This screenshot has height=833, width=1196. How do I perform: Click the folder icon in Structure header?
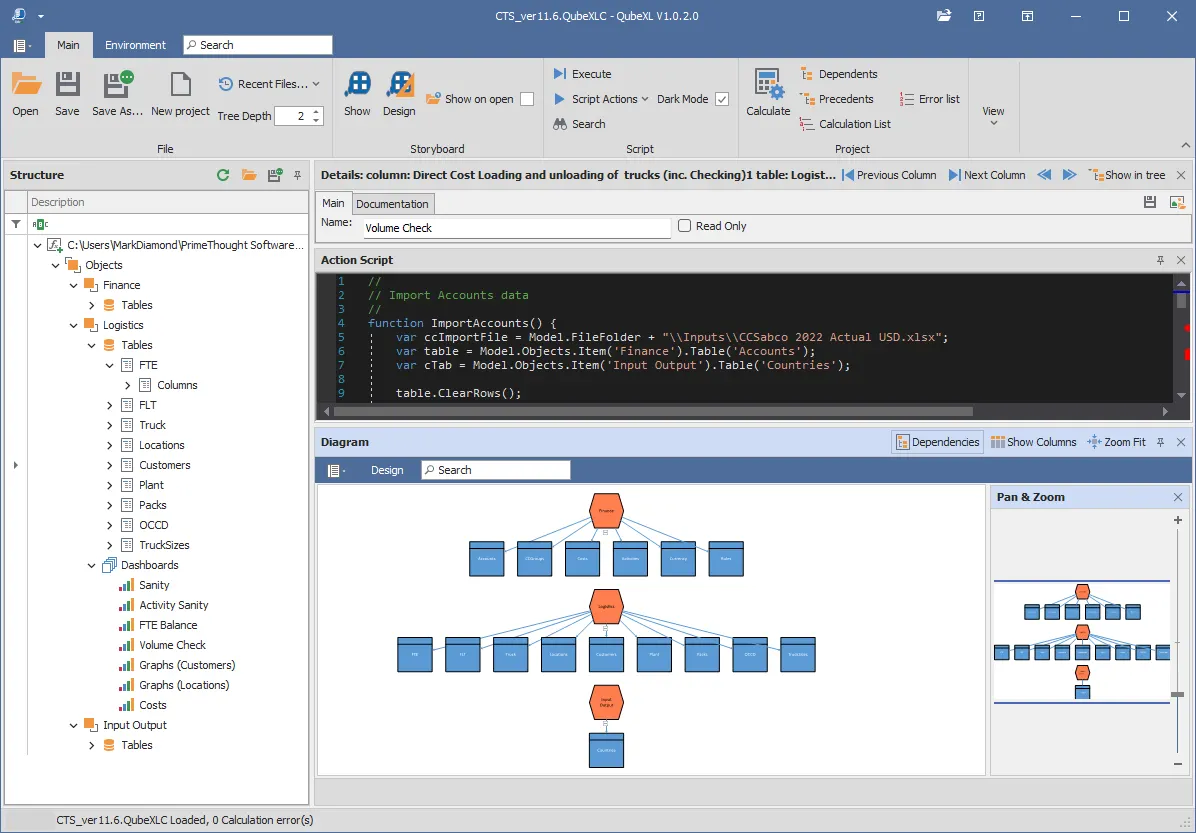tap(249, 175)
